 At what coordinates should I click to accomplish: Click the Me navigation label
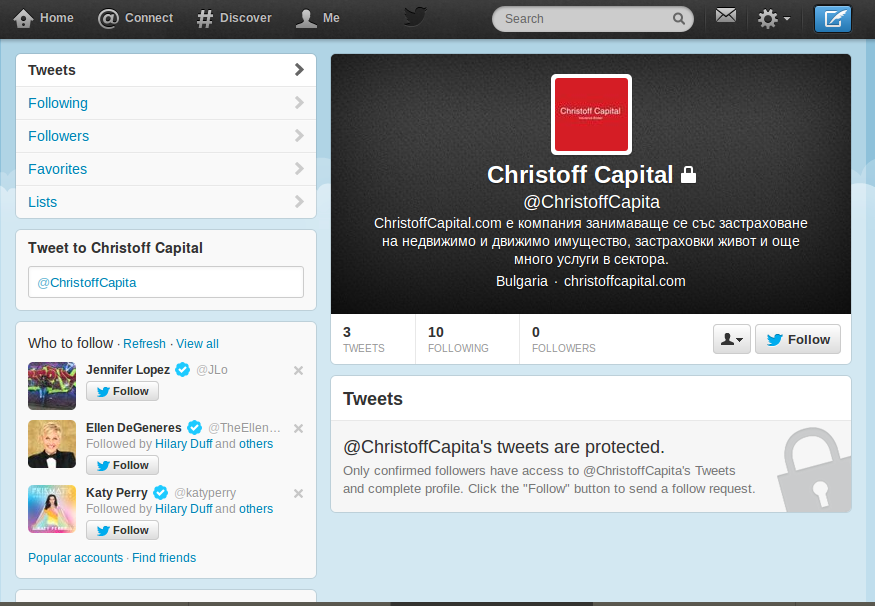[x=331, y=18]
